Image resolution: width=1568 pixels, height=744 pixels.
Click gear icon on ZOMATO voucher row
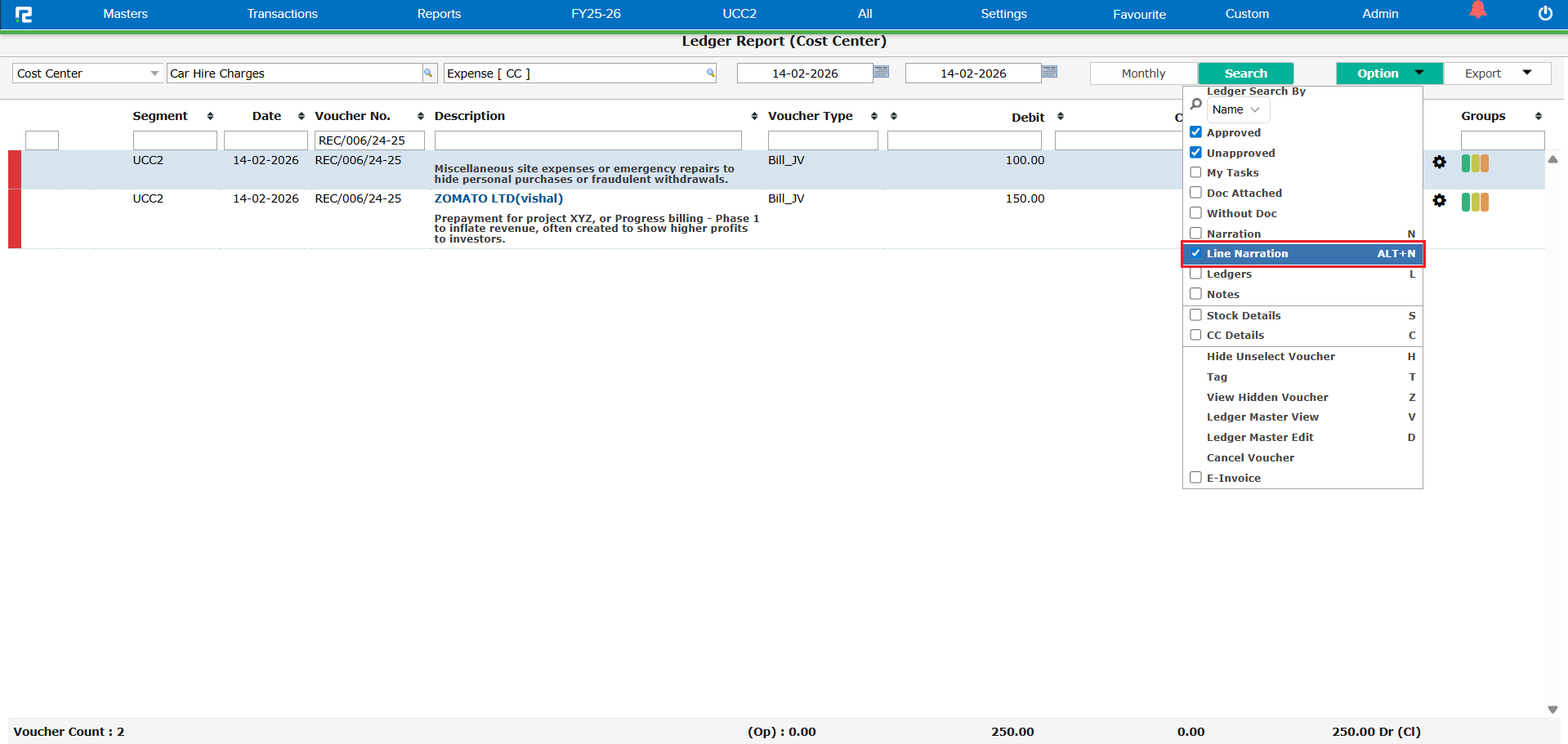point(1439,201)
